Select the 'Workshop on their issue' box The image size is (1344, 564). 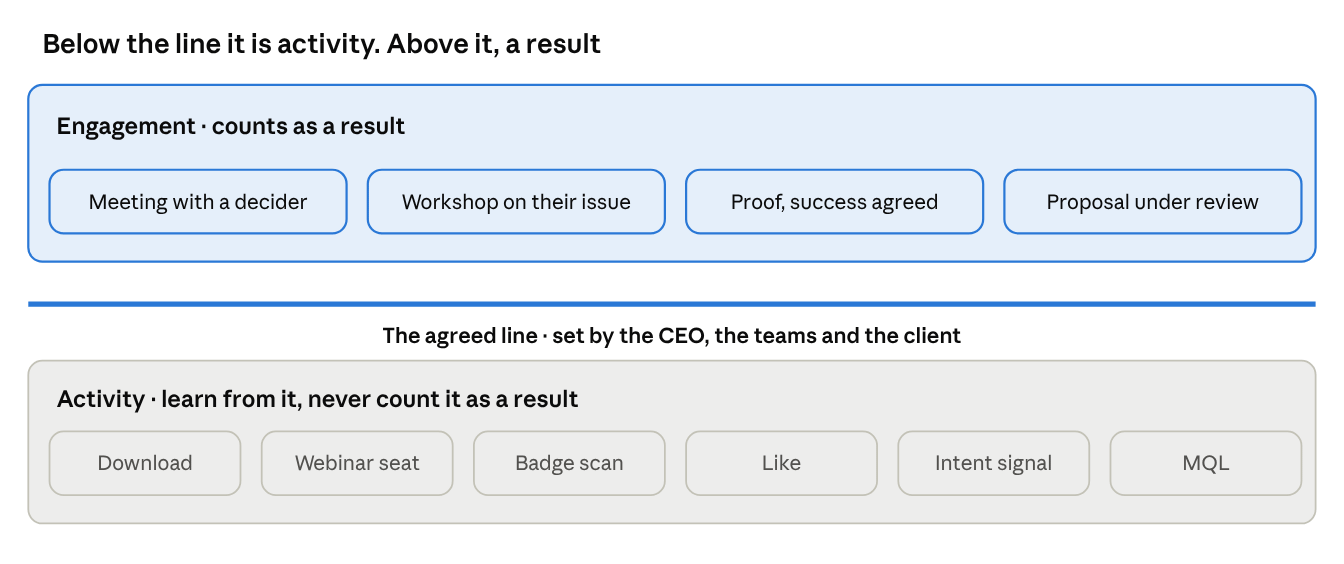pyautogui.click(x=516, y=202)
